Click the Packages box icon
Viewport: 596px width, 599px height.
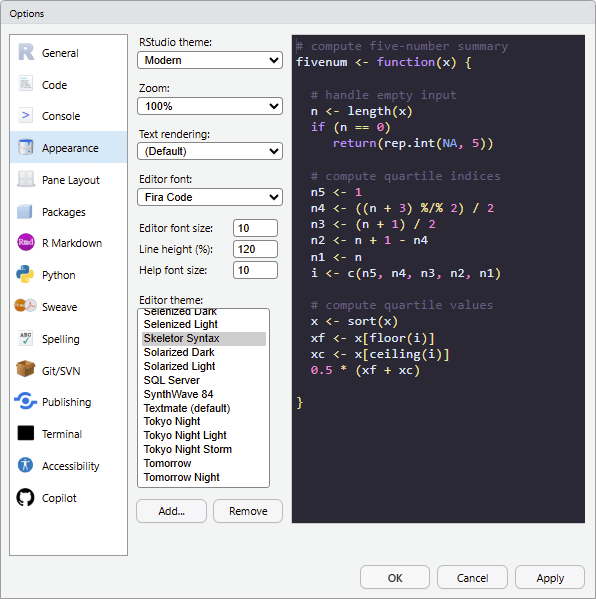pyautogui.click(x=25, y=211)
